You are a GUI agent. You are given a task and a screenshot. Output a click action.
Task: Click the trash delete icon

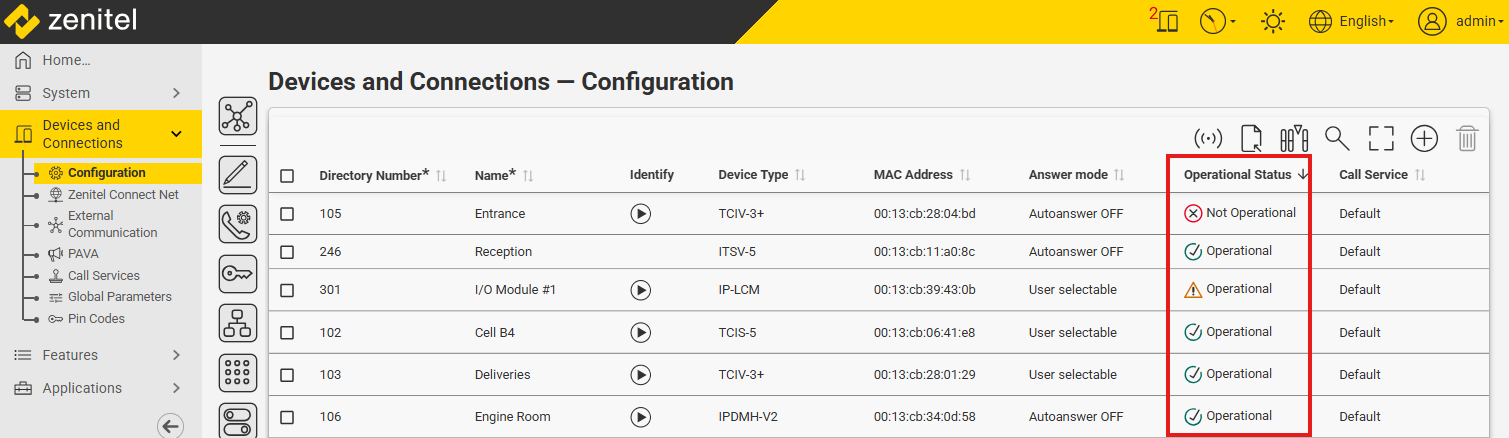(x=1467, y=139)
